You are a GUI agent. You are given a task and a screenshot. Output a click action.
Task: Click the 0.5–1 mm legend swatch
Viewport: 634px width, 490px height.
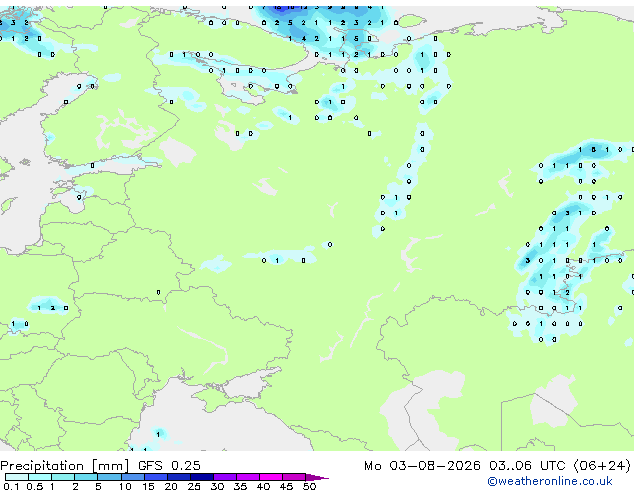tap(40, 477)
